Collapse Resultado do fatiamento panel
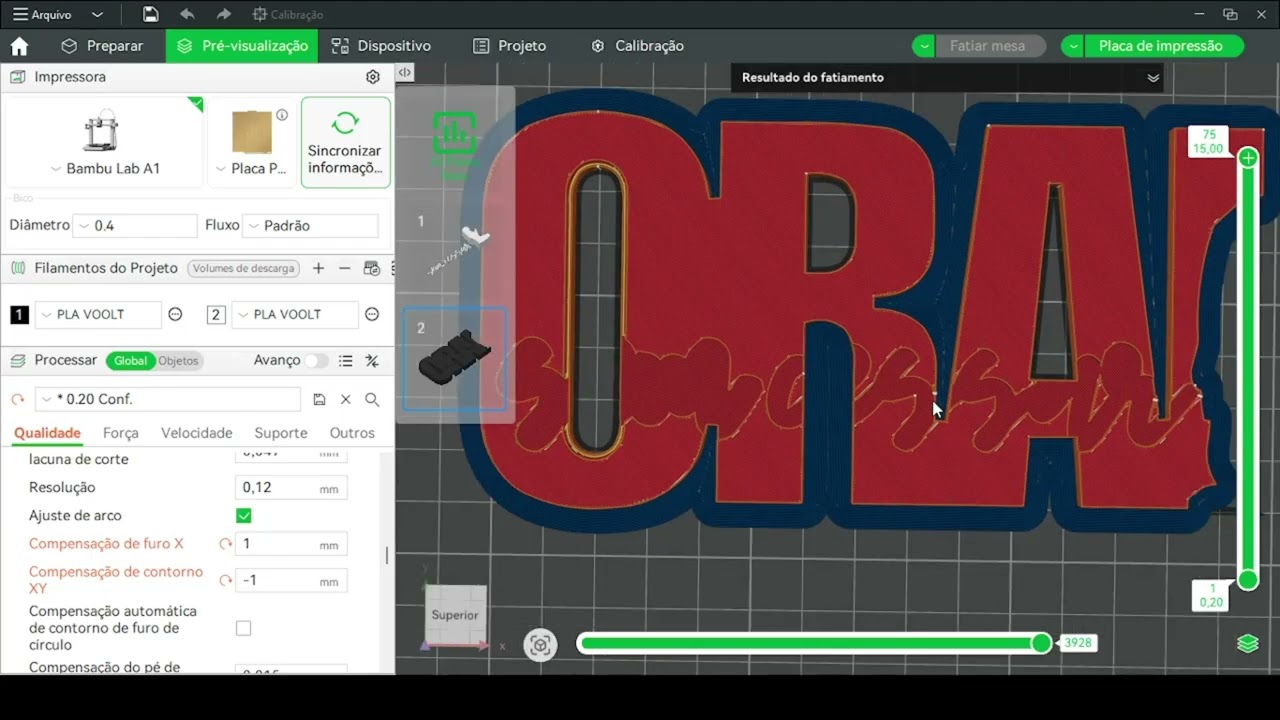 1153,78
